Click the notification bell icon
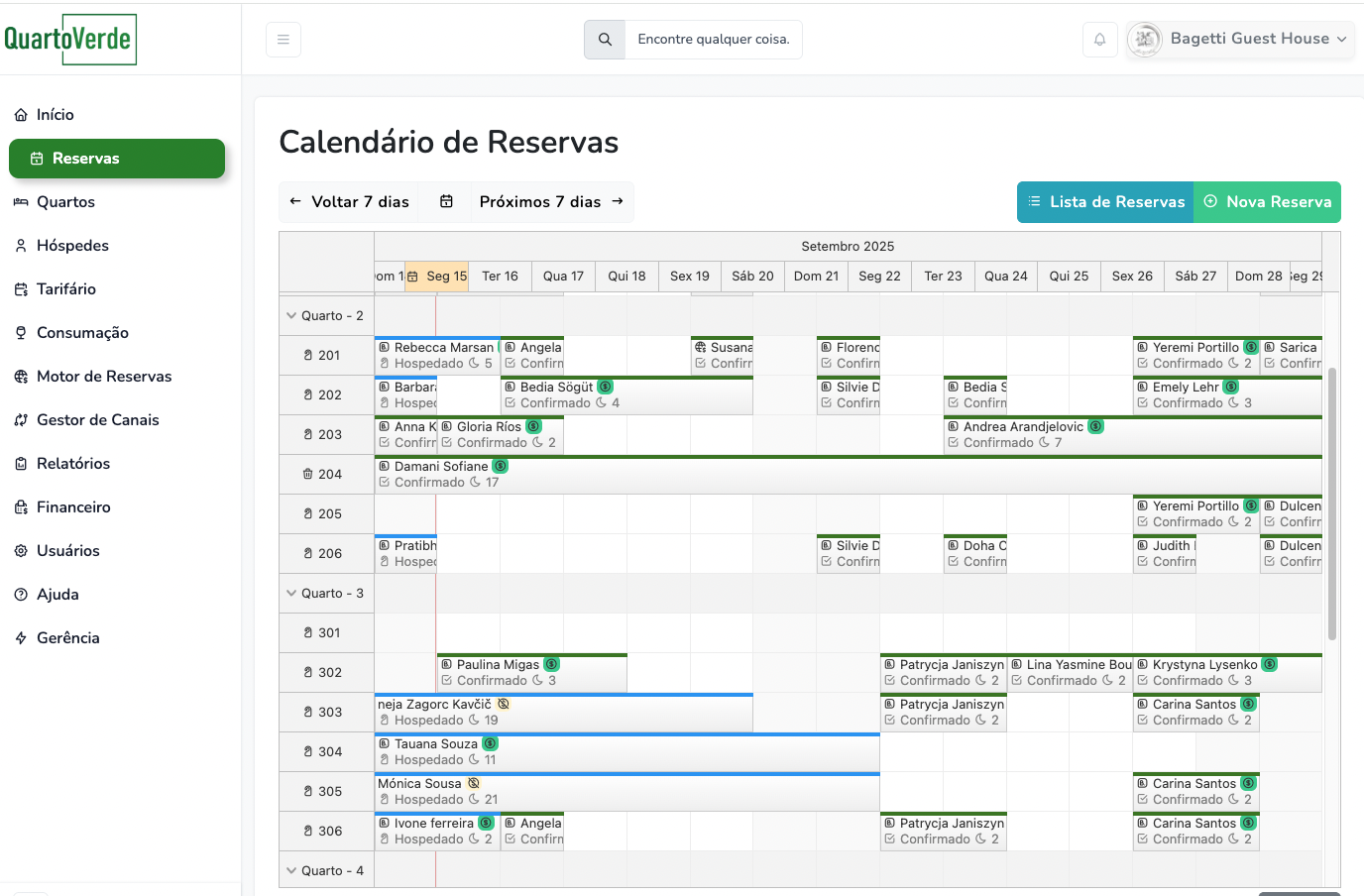1364x896 pixels. click(x=1099, y=40)
